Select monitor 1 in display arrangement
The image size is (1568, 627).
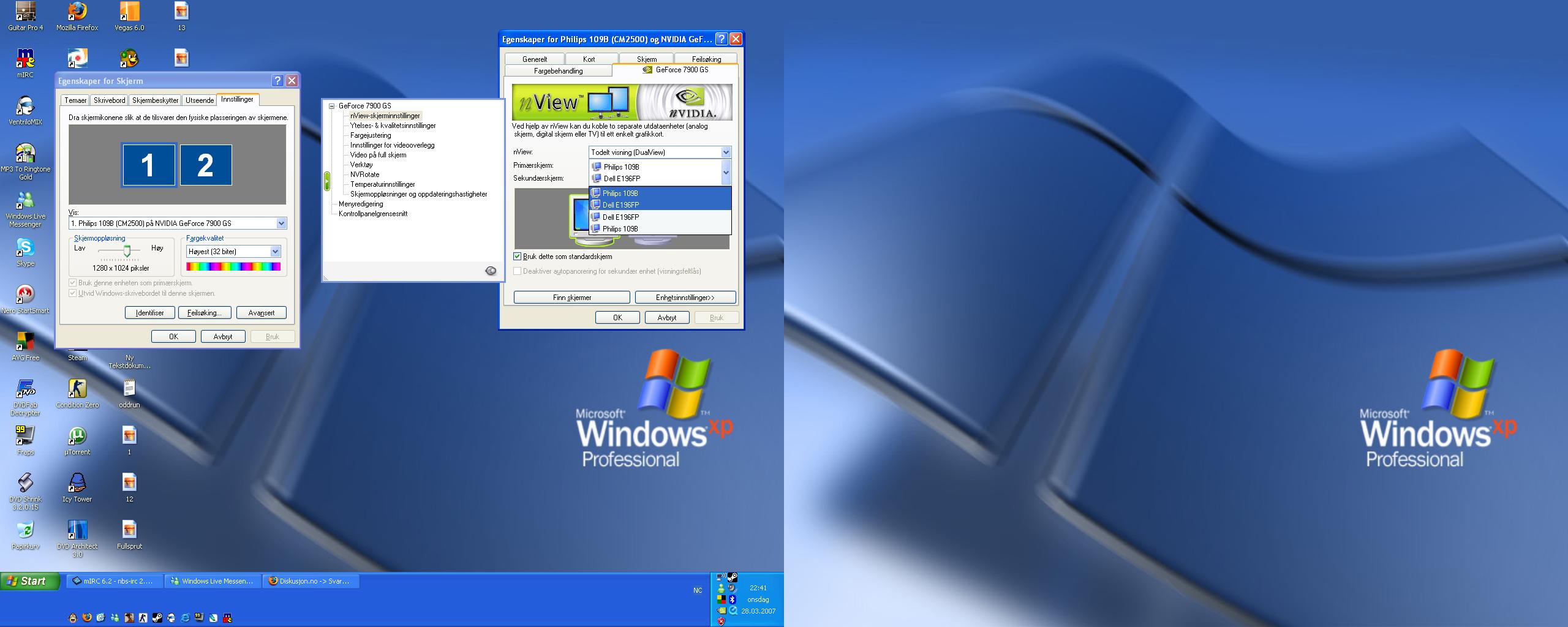149,165
